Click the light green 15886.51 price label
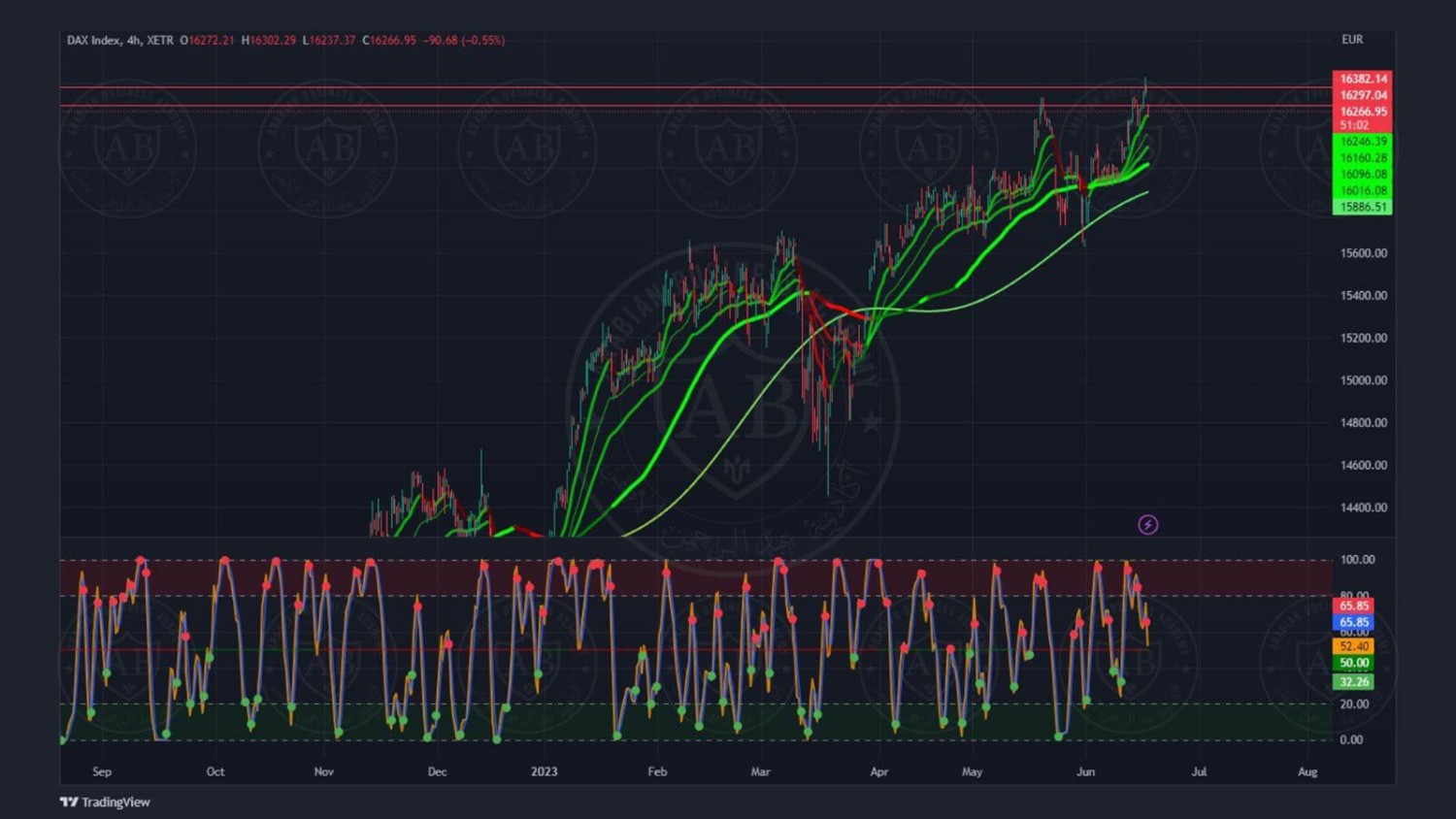This screenshot has height=819, width=1456. (1363, 207)
